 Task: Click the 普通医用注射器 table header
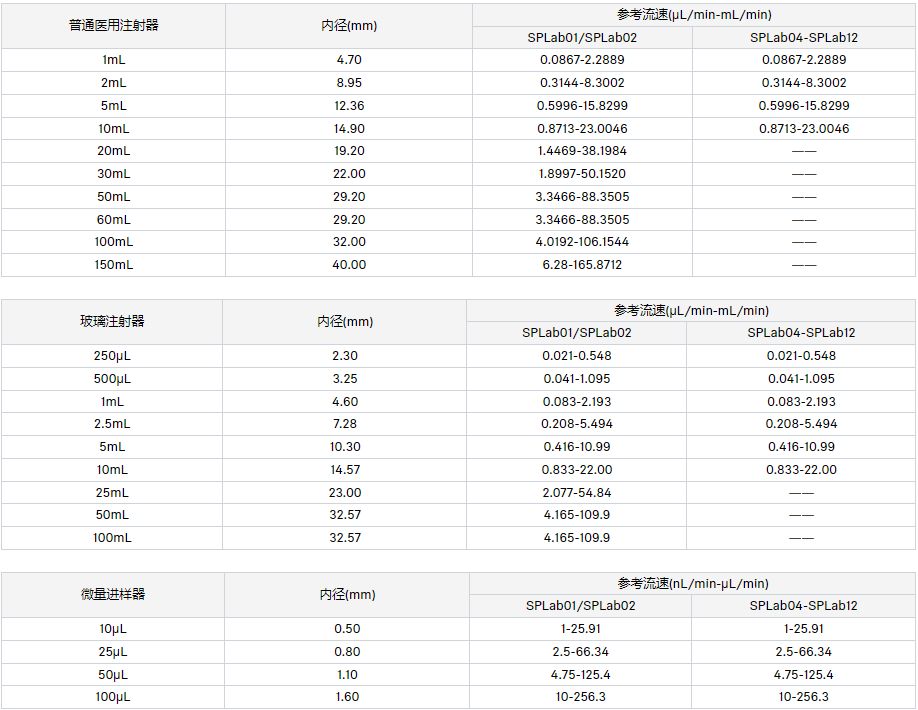coord(113,26)
